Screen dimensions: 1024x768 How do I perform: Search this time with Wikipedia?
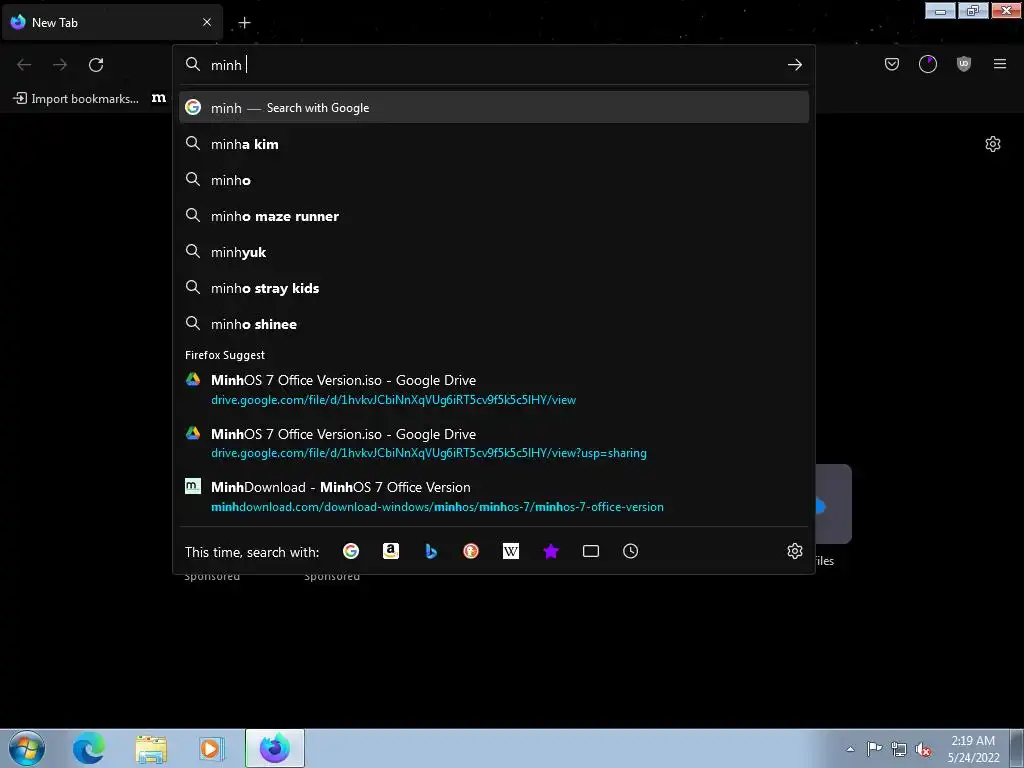click(511, 551)
